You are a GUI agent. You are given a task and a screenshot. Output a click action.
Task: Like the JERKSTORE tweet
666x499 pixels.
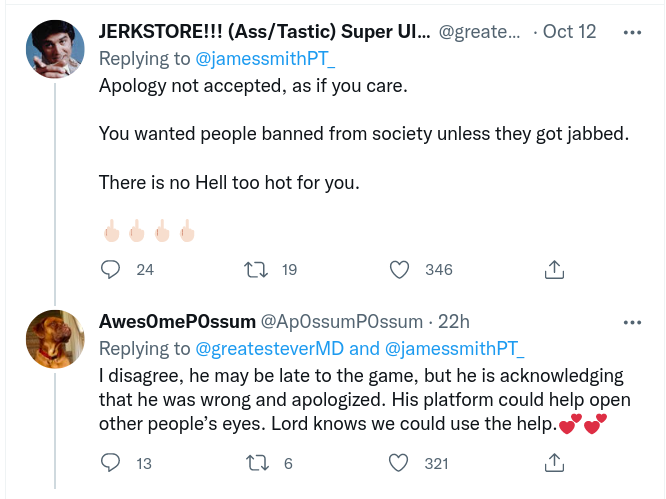(x=400, y=269)
